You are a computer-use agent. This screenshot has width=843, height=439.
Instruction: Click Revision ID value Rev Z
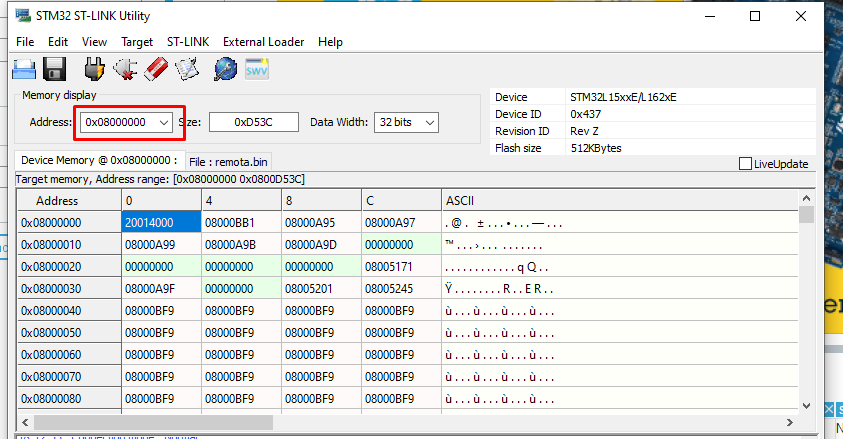point(584,131)
